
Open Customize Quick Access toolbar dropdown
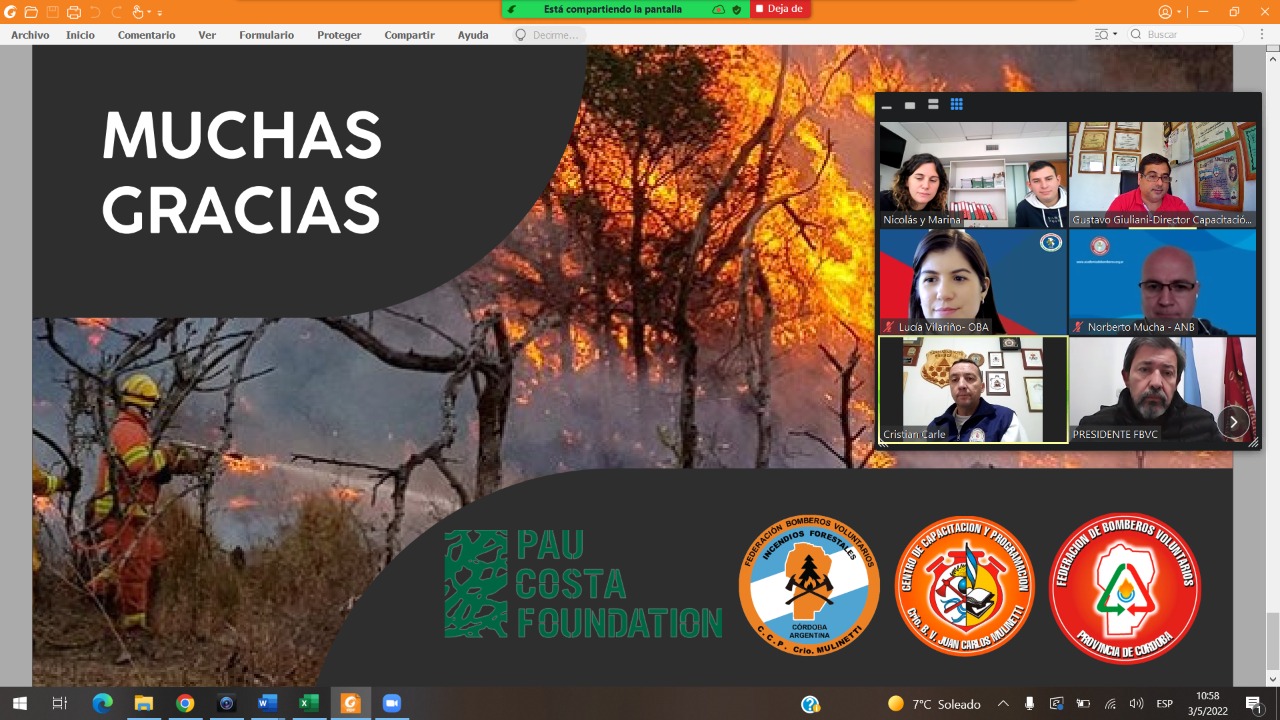[160, 12]
